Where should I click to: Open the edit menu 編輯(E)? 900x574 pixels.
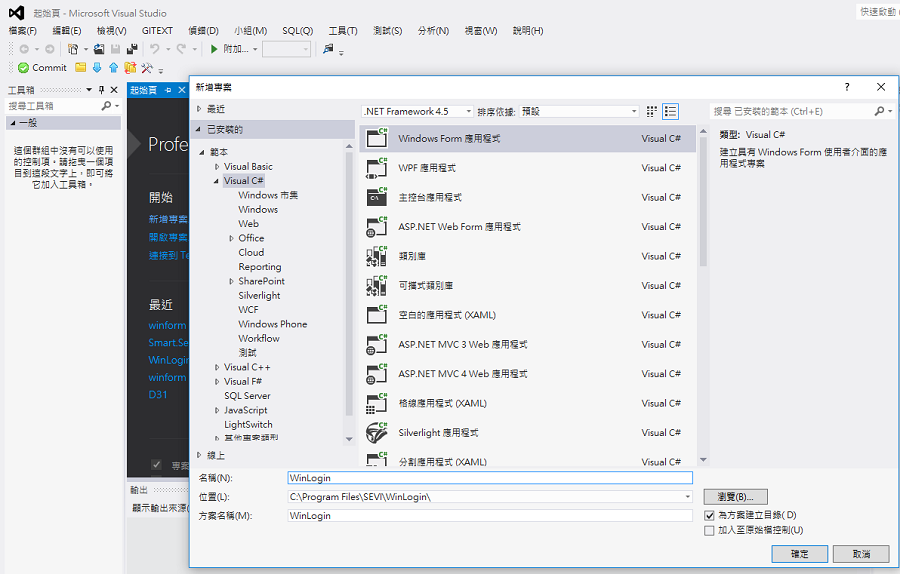click(67, 30)
